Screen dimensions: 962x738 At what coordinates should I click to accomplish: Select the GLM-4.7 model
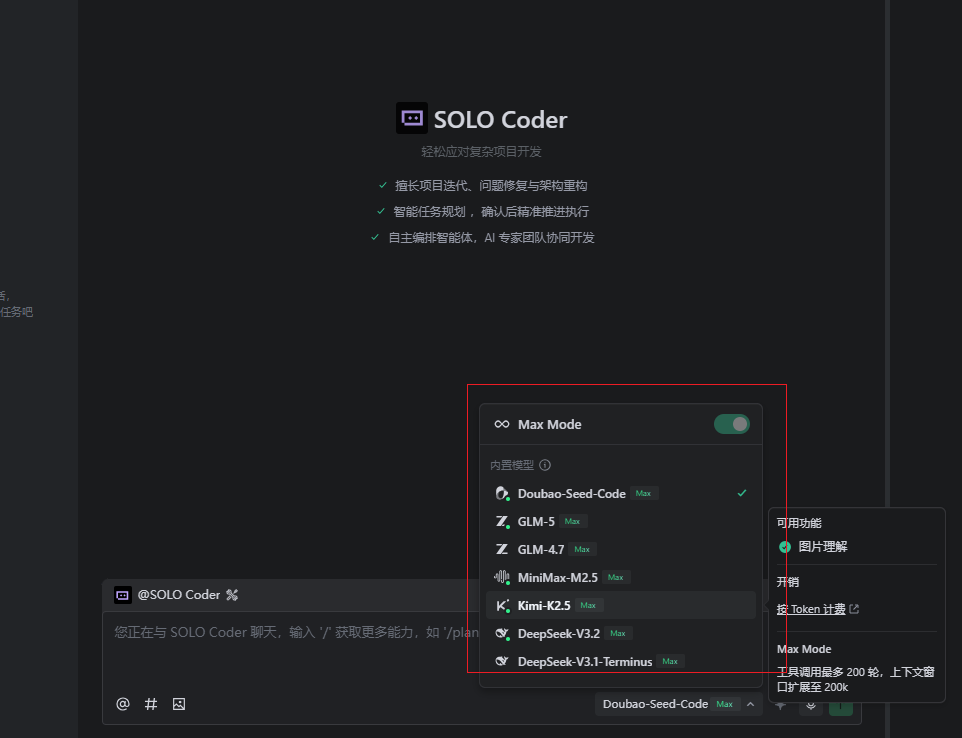click(621, 549)
